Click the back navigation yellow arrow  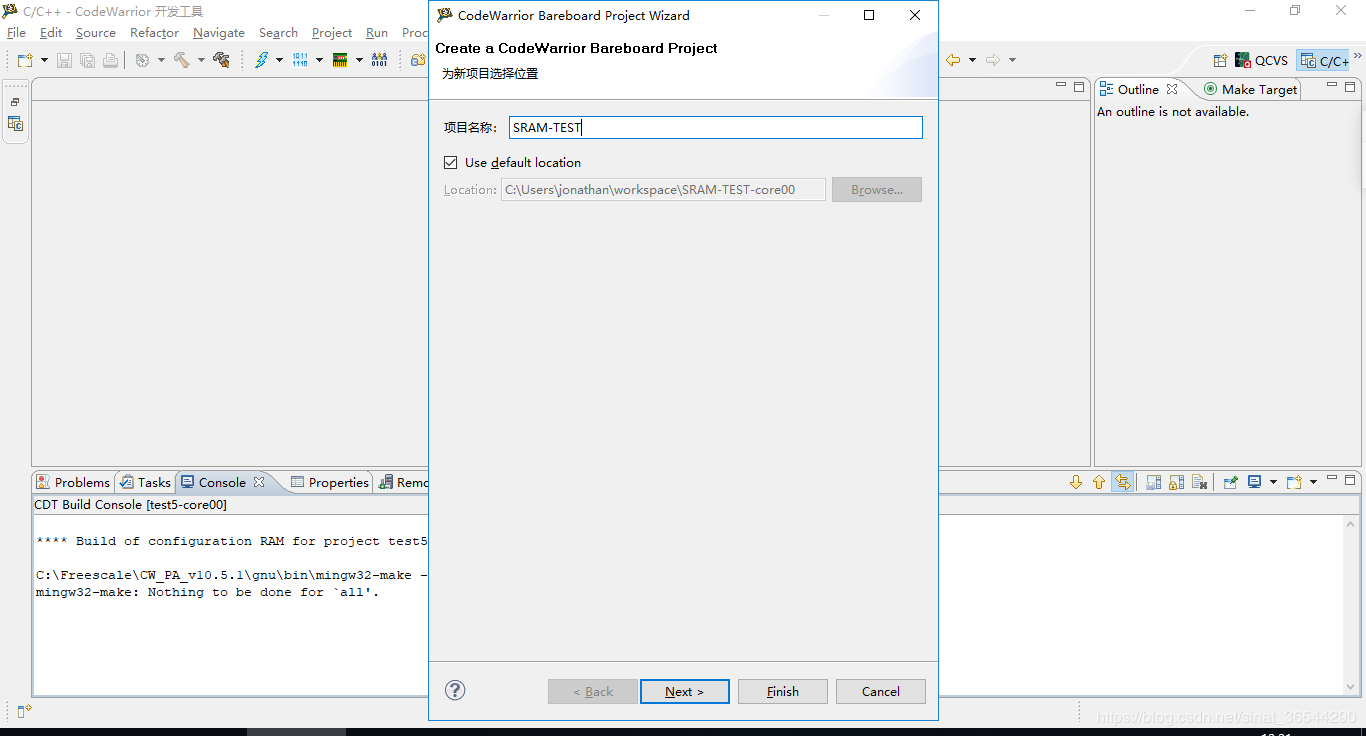coord(952,60)
